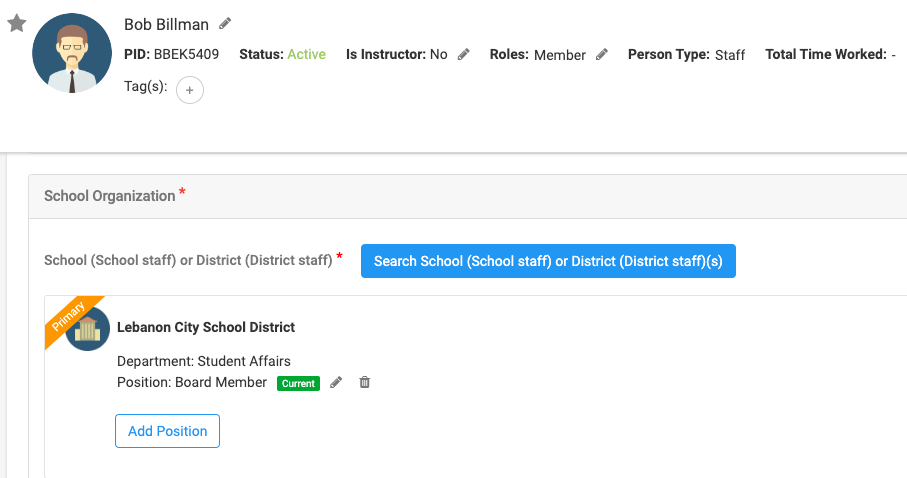Edit the Board Member position
907x478 pixels.
coord(336,383)
